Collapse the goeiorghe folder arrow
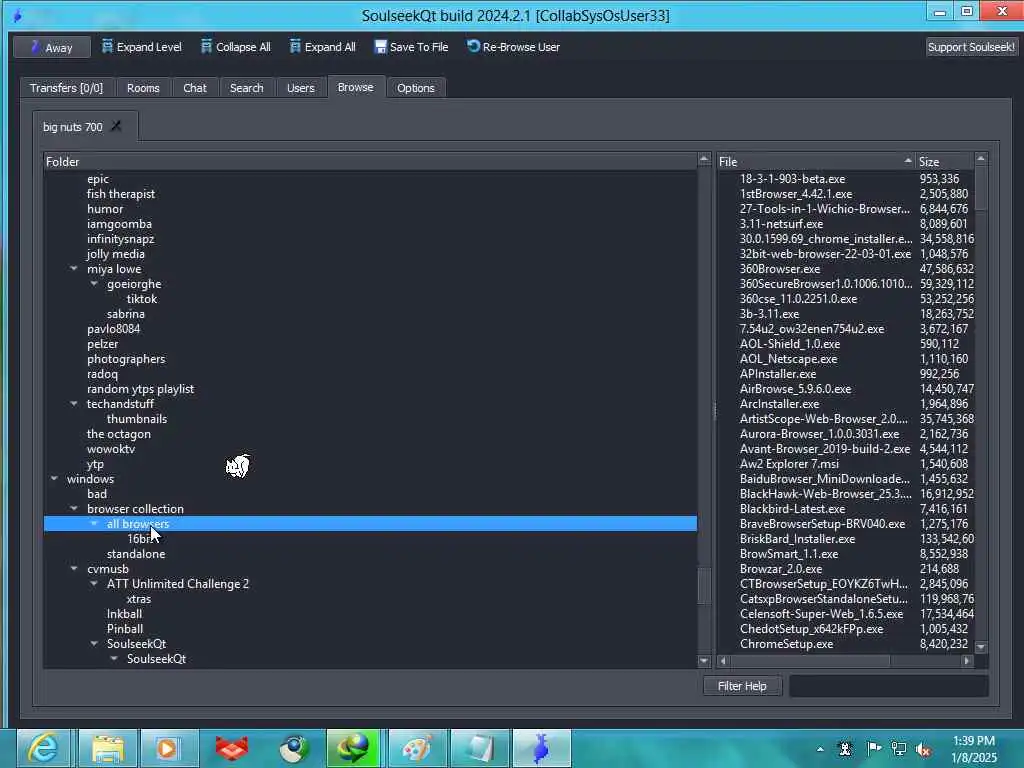Viewport: 1024px width, 768px height. tap(94, 283)
